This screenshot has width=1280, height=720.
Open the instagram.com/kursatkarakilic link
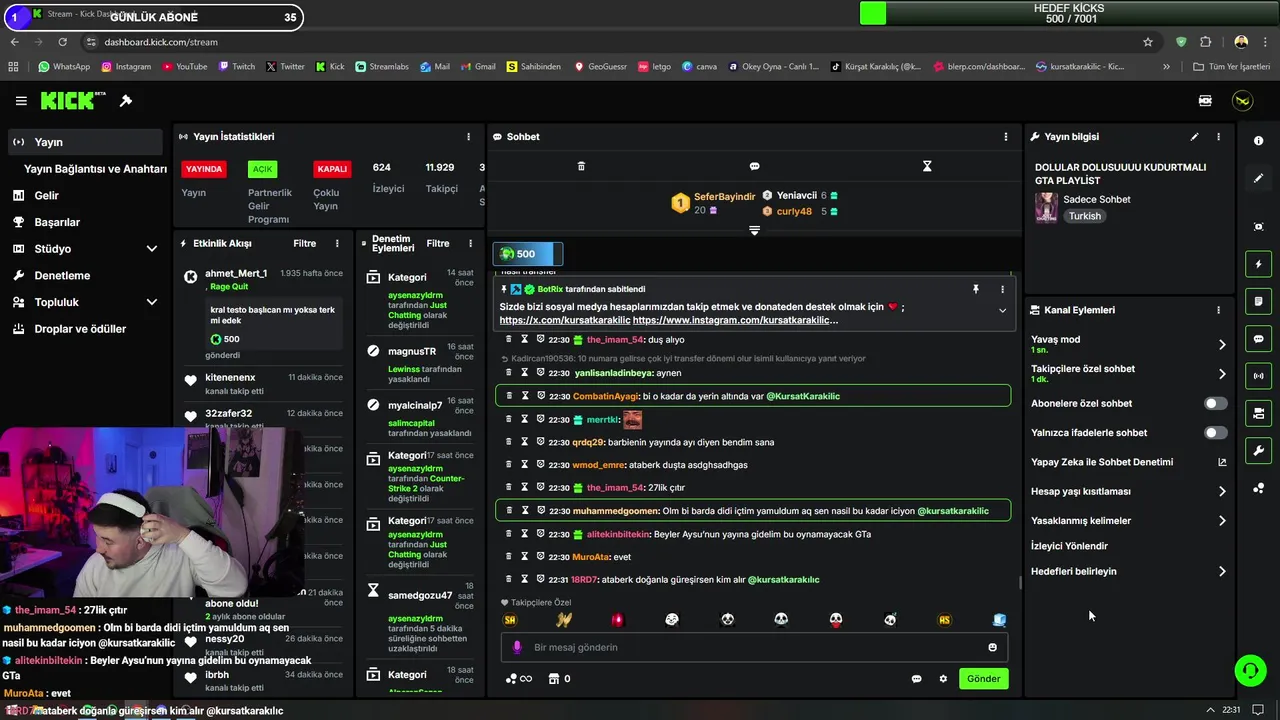point(735,320)
